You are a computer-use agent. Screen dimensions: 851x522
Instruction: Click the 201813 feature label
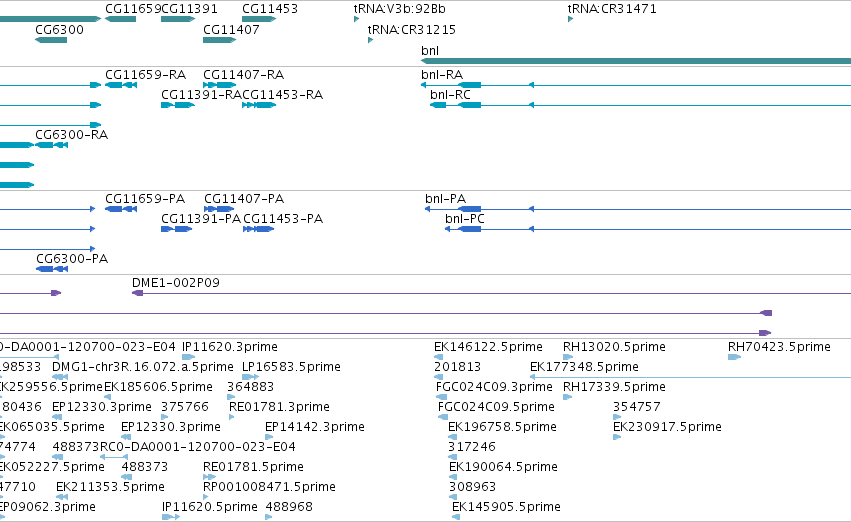457,367
